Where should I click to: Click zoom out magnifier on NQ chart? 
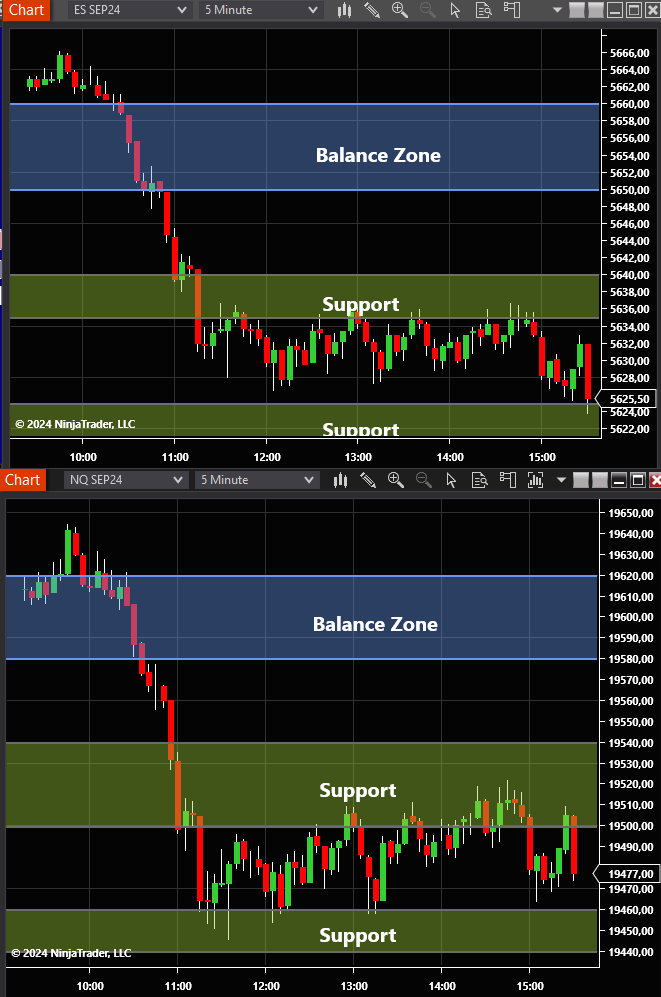tap(424, 480)
